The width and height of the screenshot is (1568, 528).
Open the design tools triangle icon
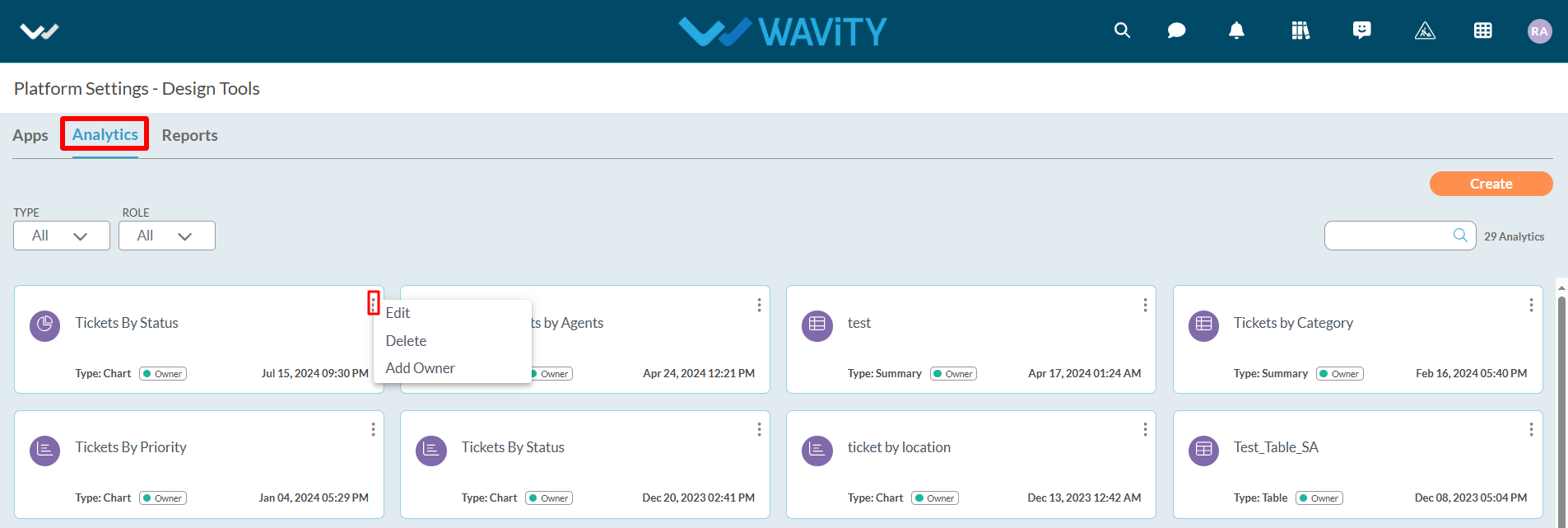(1425, 31)
